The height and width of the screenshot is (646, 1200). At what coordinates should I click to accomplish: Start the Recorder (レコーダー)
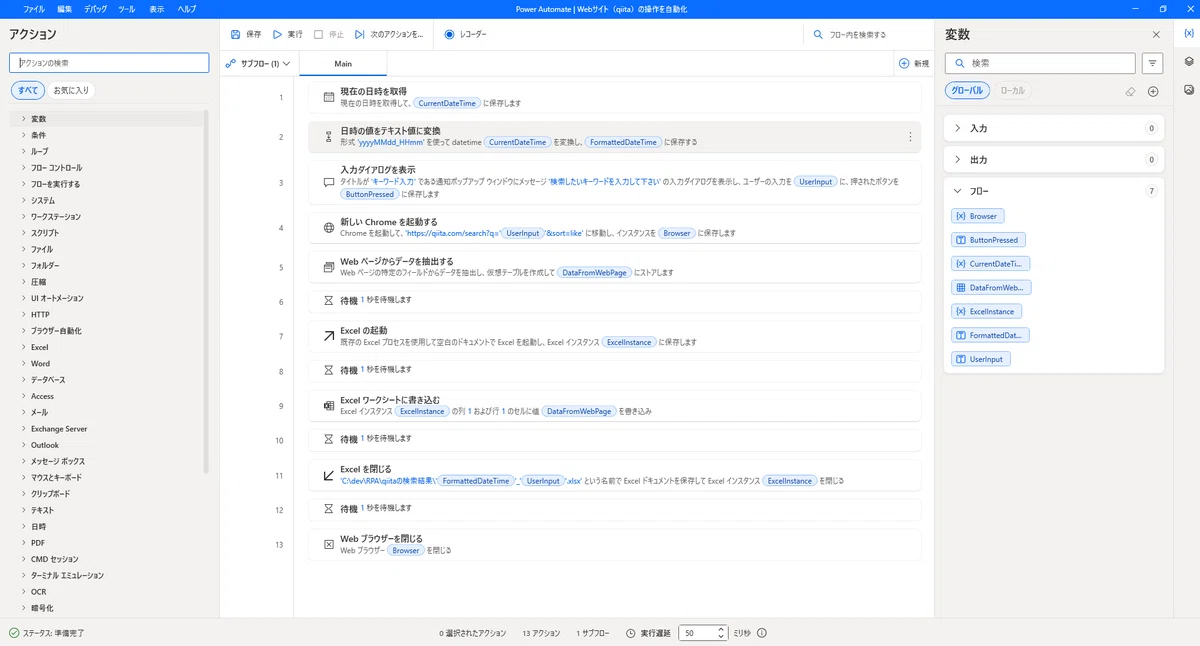(466, 34)
